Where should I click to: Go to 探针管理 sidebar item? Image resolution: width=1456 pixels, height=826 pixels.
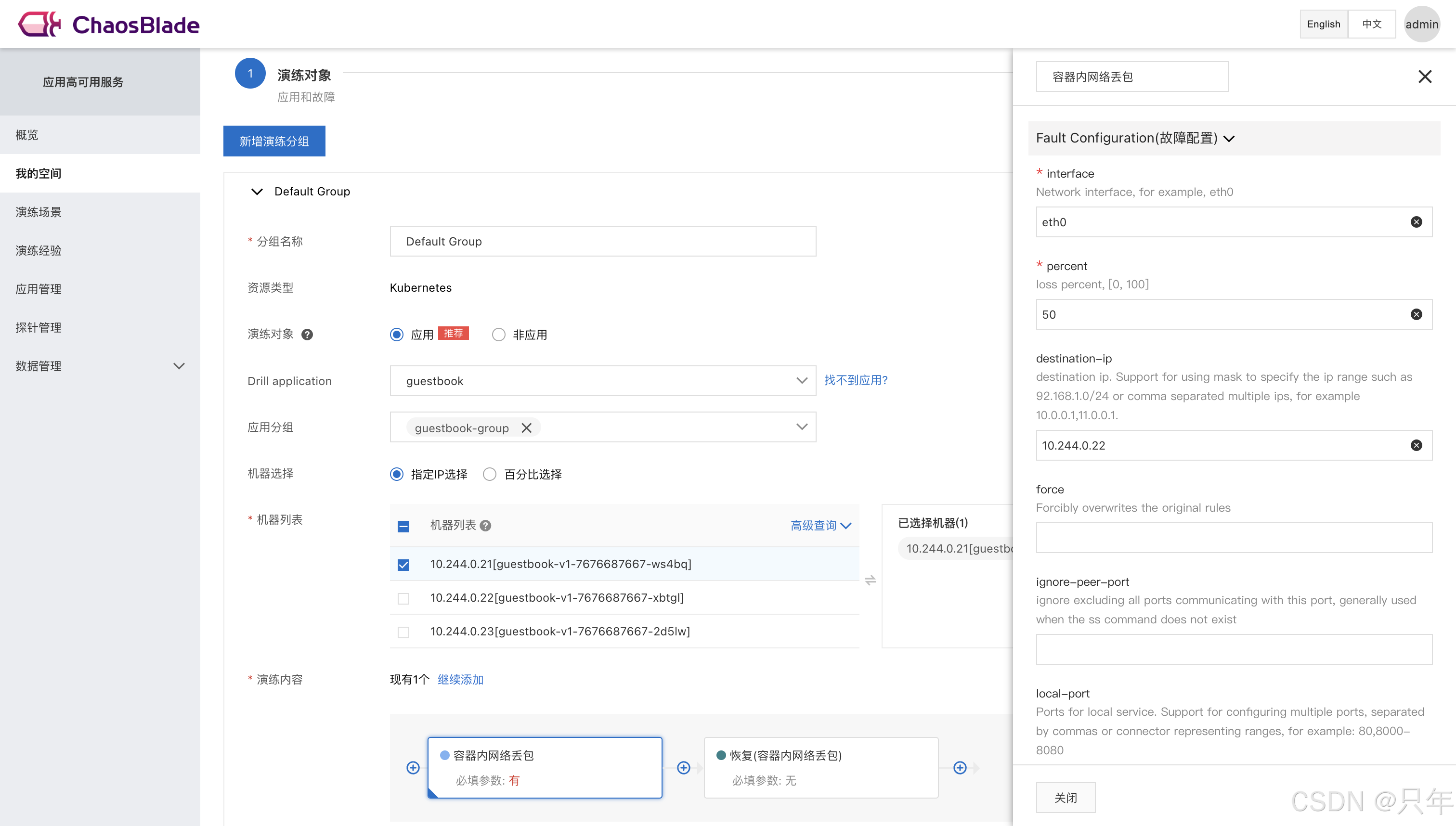[x=39, y=327]
